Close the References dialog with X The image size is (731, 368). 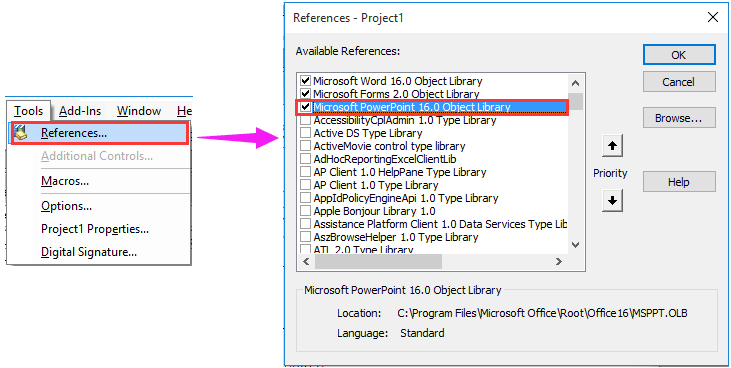point(713,18)
